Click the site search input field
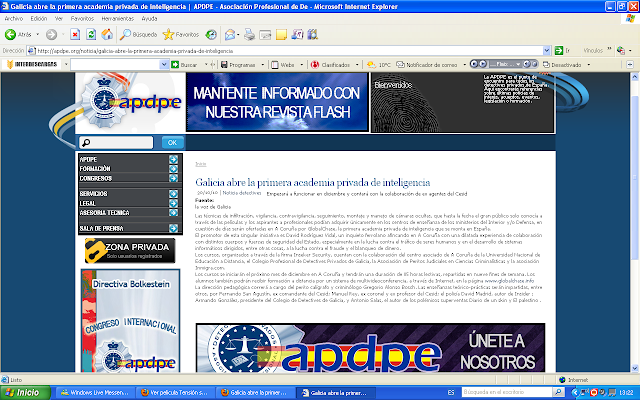Image resolution: width=640 pixels, height=400 pixels. coord(116,142)
